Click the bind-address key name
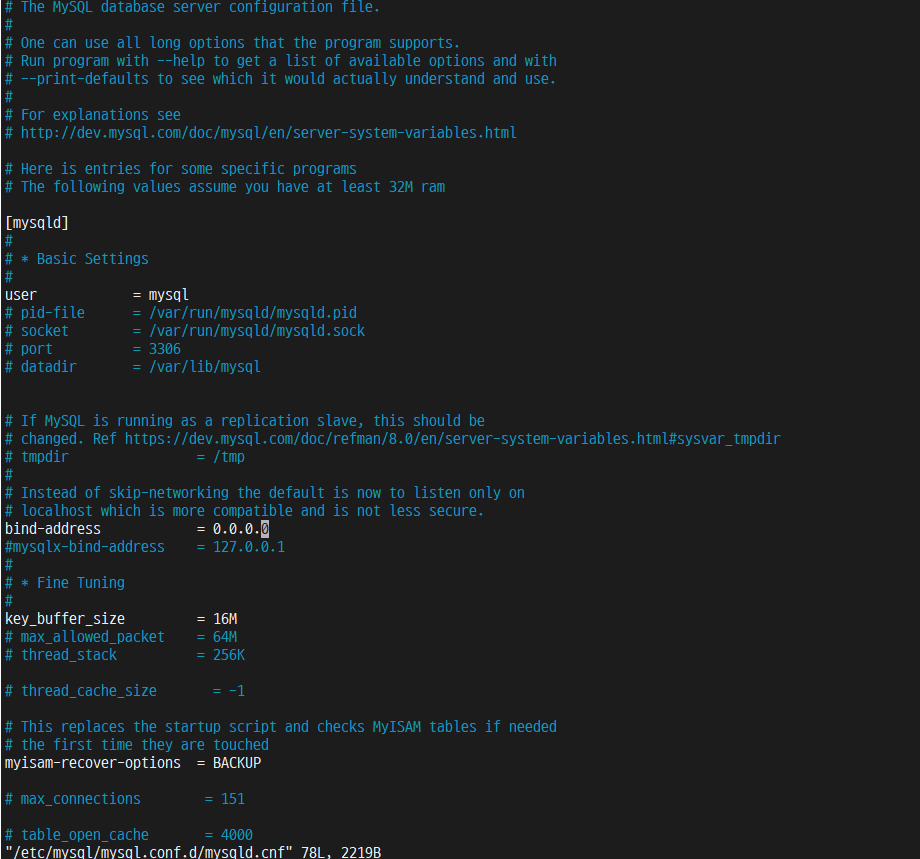 tap(53, 529)
